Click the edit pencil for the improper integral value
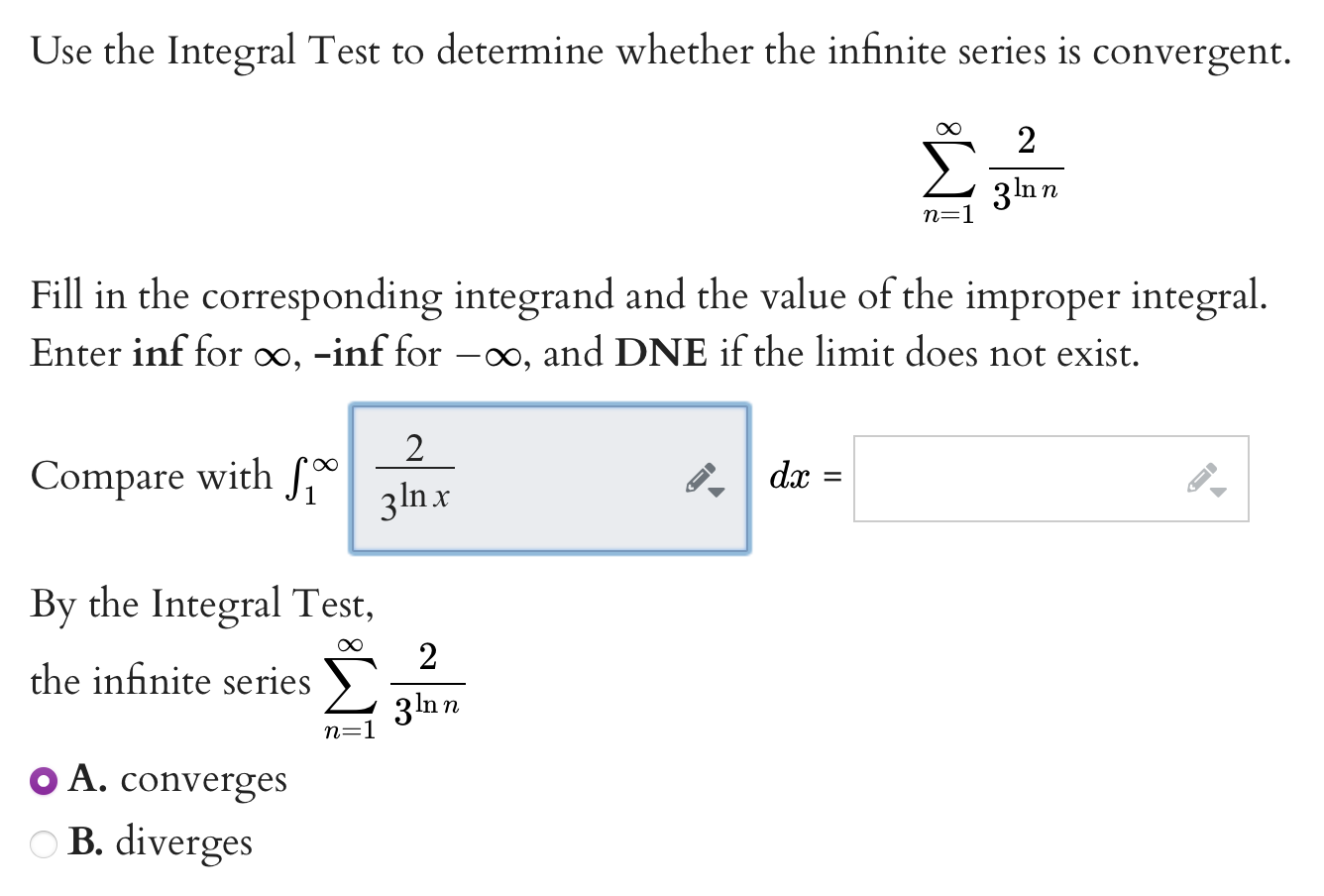The image size is (1324, 896). coord(1201,479)
